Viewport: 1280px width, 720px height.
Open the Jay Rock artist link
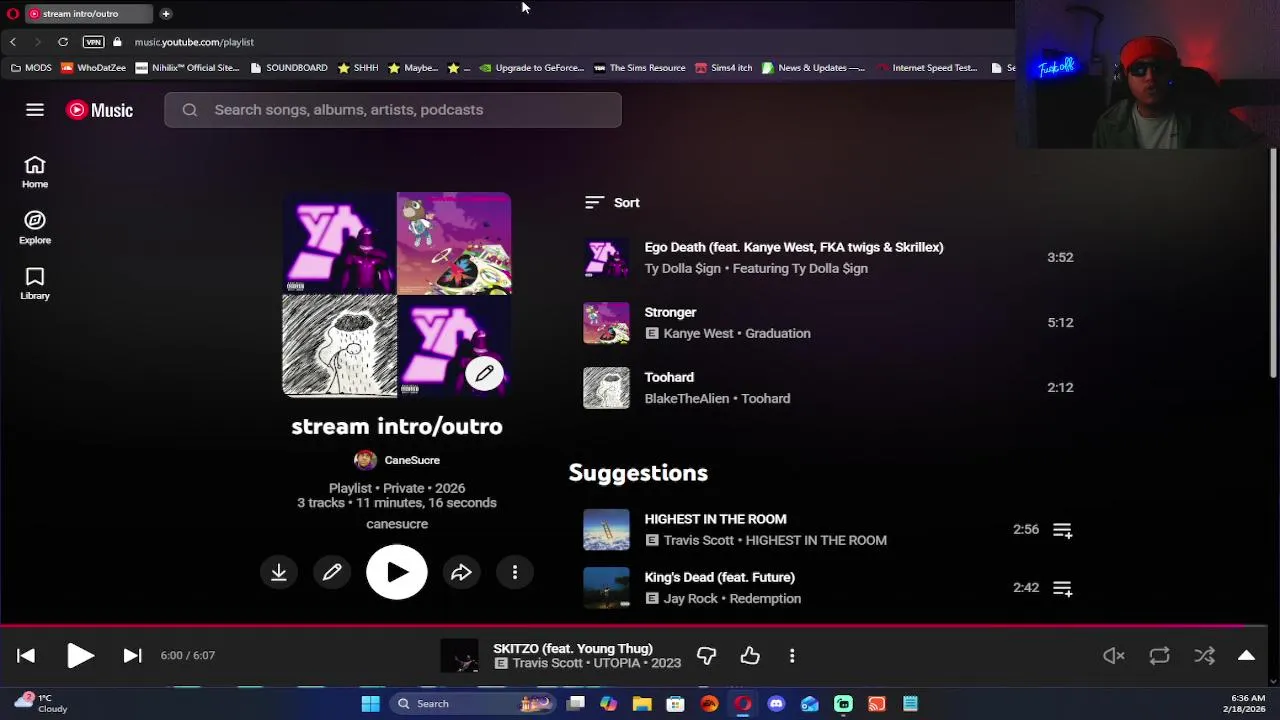click(x=691, y=598)
